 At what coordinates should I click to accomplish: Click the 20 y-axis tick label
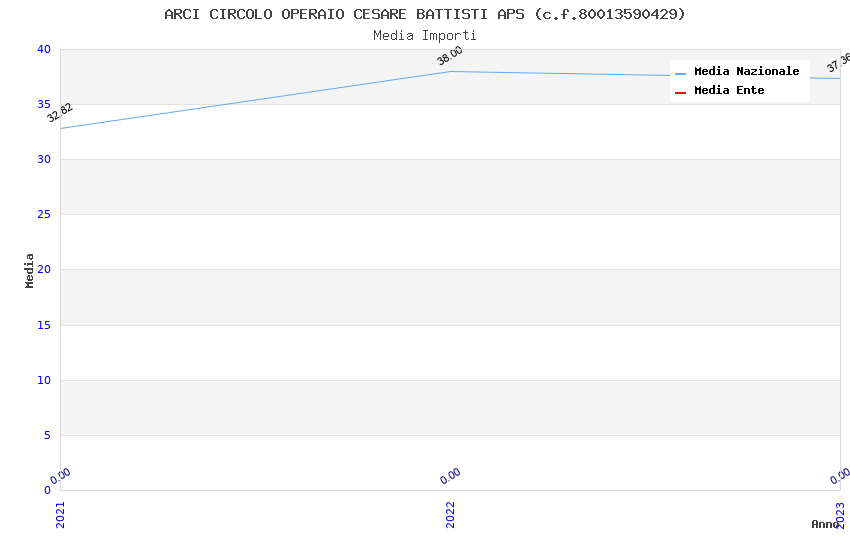44,270
